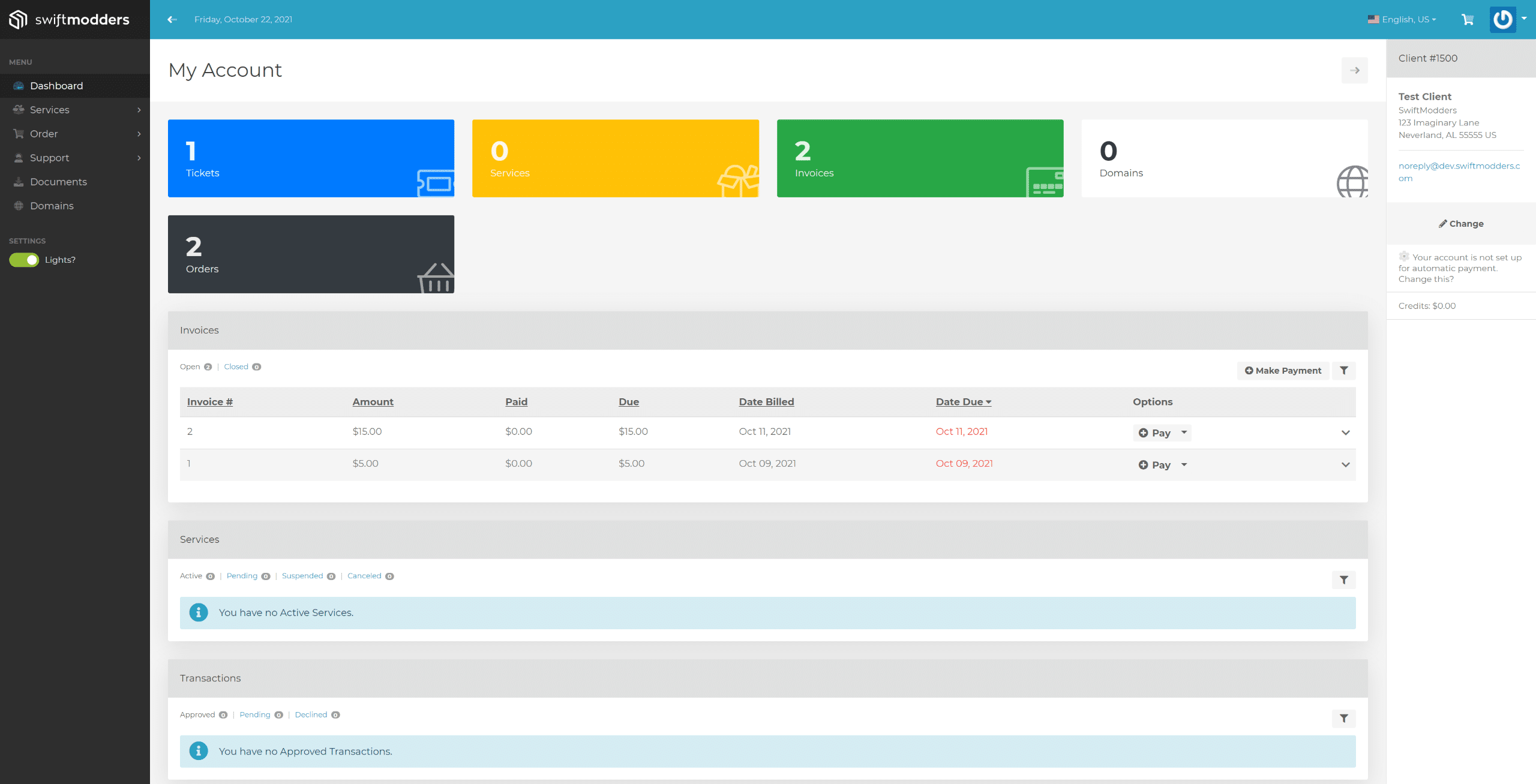Click the user avatar icon in the top bar
This screenshot has width=1536, height=784.
(x=1502, y=19)
